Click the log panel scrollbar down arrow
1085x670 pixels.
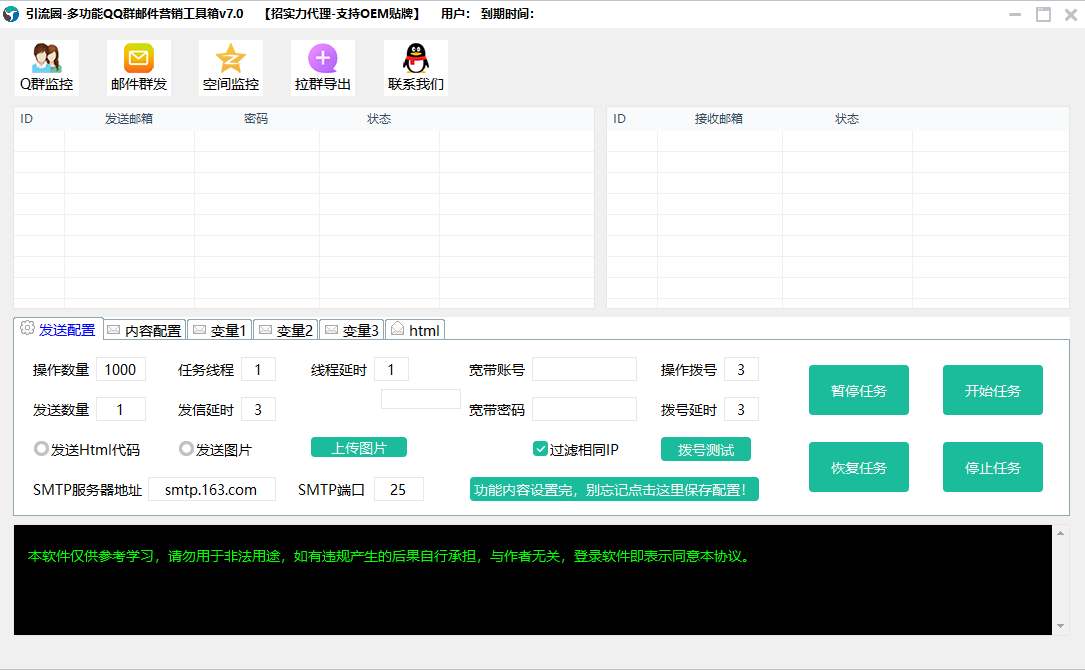tap(1061, 626)
